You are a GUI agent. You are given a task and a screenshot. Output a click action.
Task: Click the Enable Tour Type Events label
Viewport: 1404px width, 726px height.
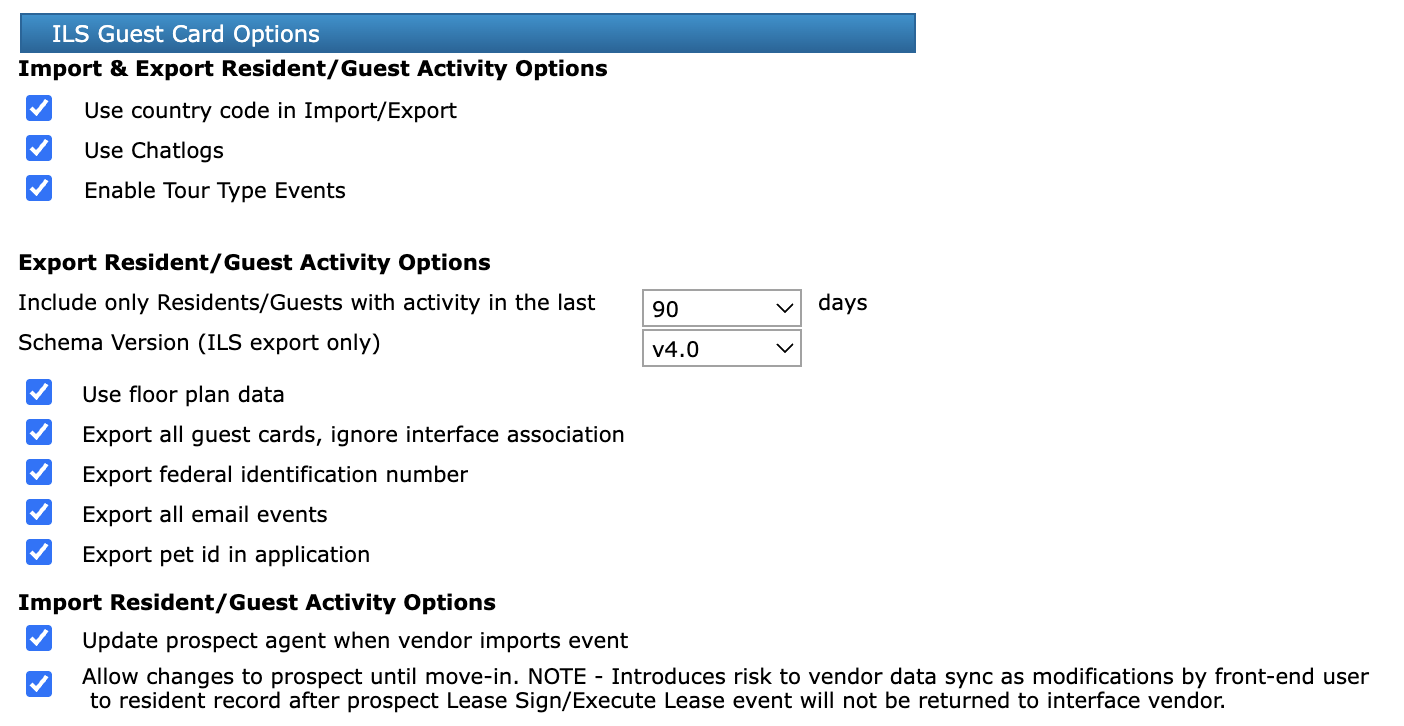pyautogui.click(x=215, y=191)
